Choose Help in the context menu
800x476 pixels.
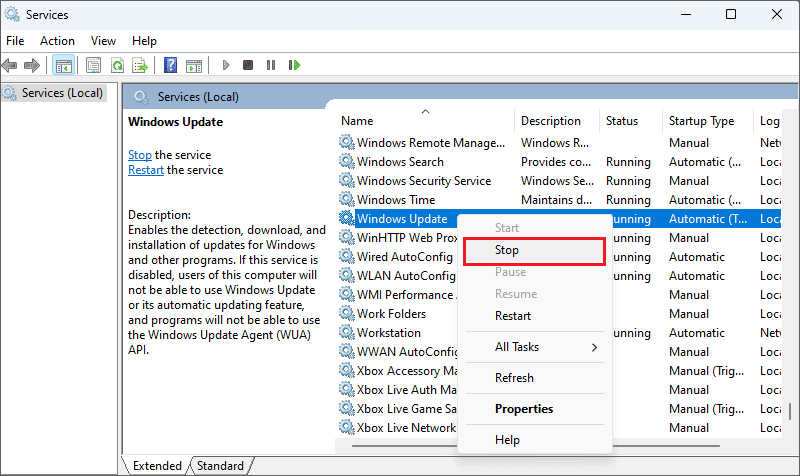[534, 440]
